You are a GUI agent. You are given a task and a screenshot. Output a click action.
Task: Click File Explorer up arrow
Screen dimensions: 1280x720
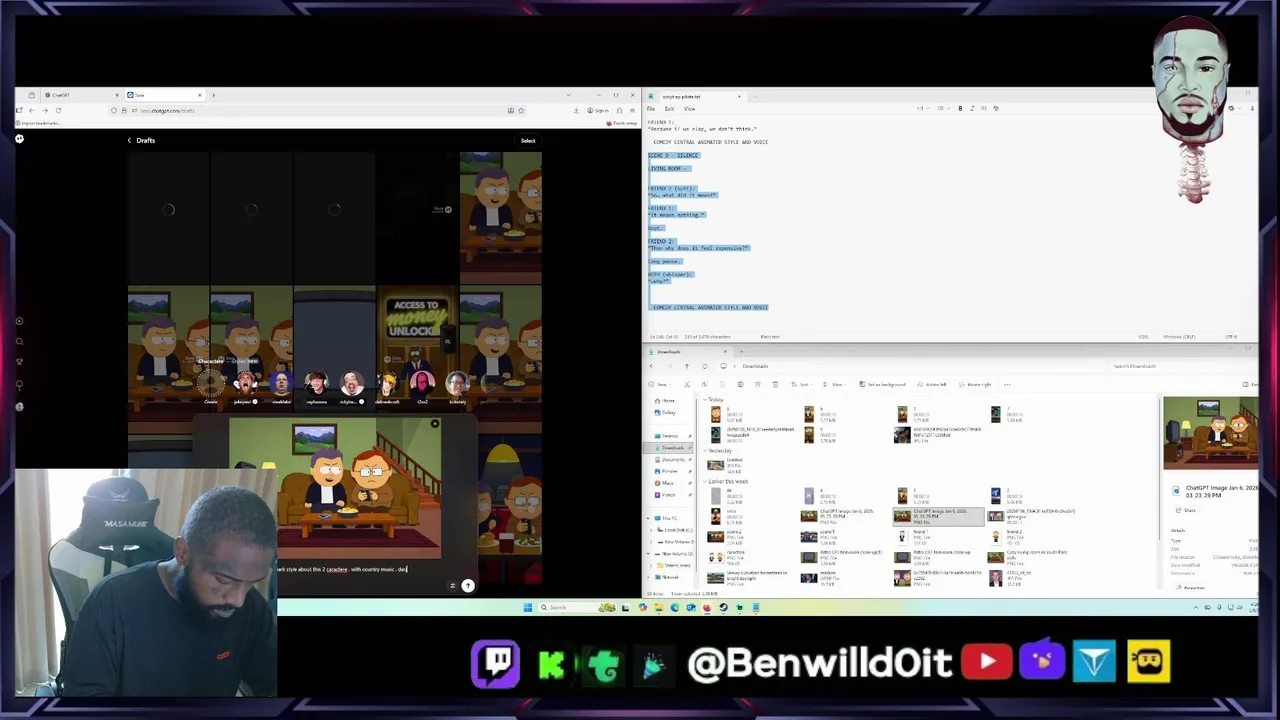[x=687, y=366]
